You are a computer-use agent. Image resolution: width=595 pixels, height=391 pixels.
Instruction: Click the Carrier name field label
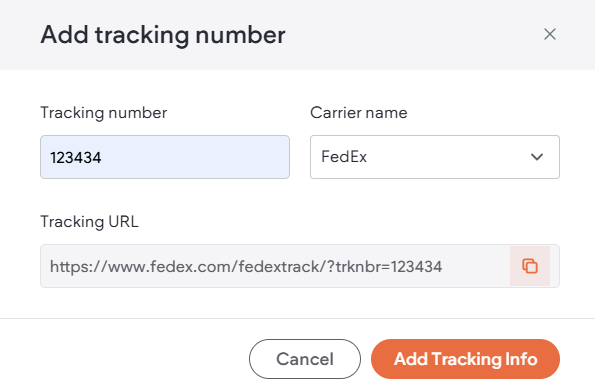pyautogui.click(x=359, y=113)
